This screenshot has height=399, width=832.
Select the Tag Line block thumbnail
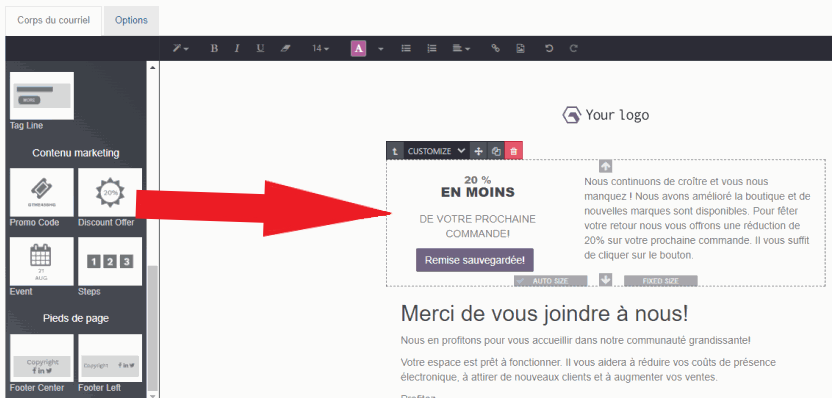[42, 96]
